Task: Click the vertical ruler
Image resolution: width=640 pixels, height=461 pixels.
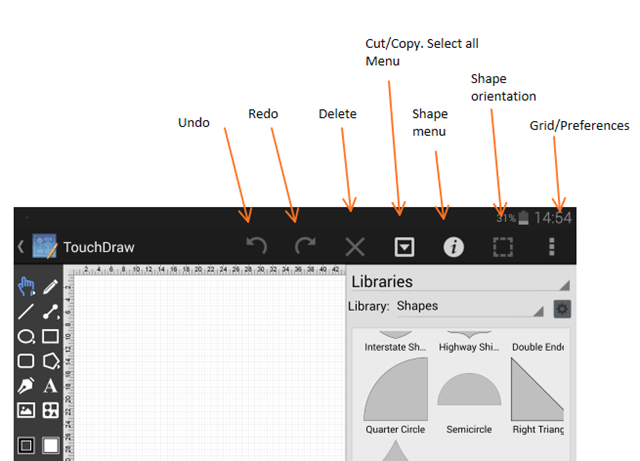Action: (69, 368)
